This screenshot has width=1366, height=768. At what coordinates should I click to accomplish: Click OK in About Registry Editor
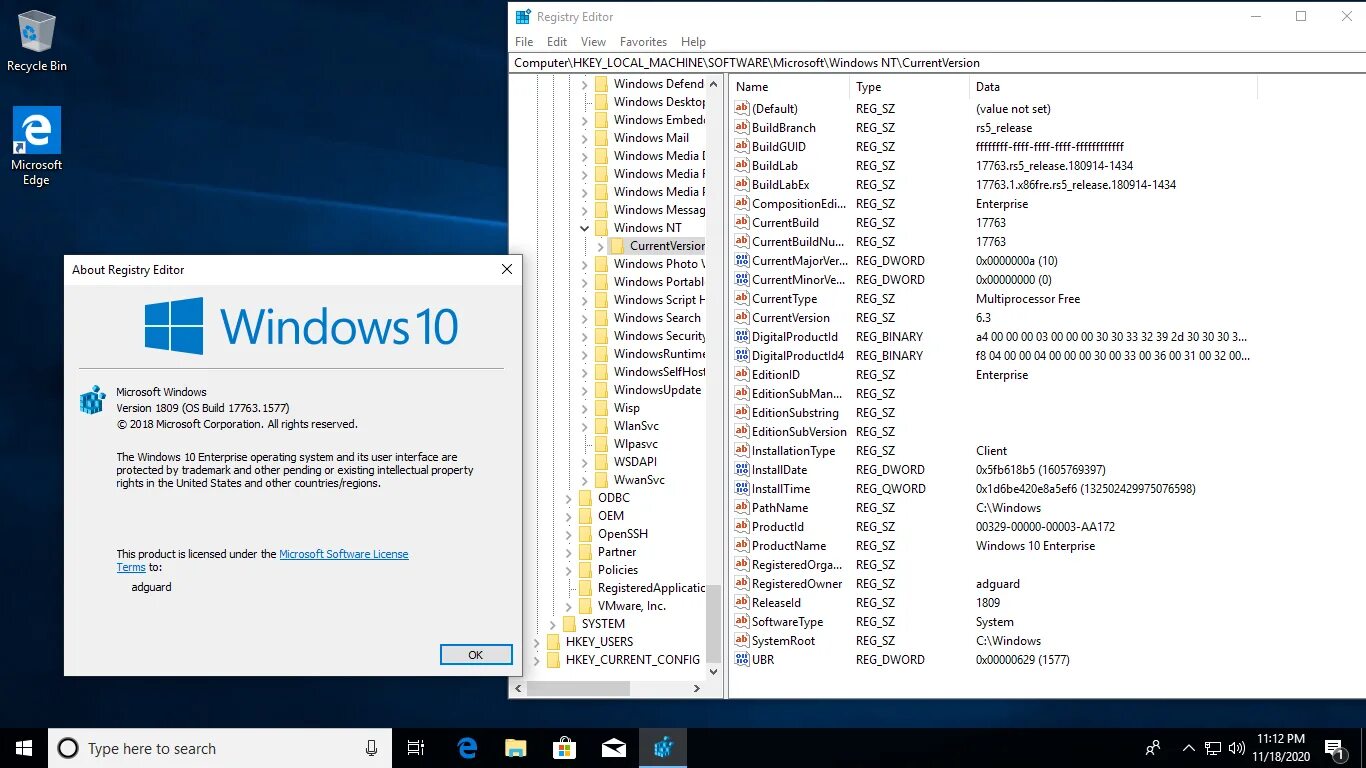[x=476, y=655]
